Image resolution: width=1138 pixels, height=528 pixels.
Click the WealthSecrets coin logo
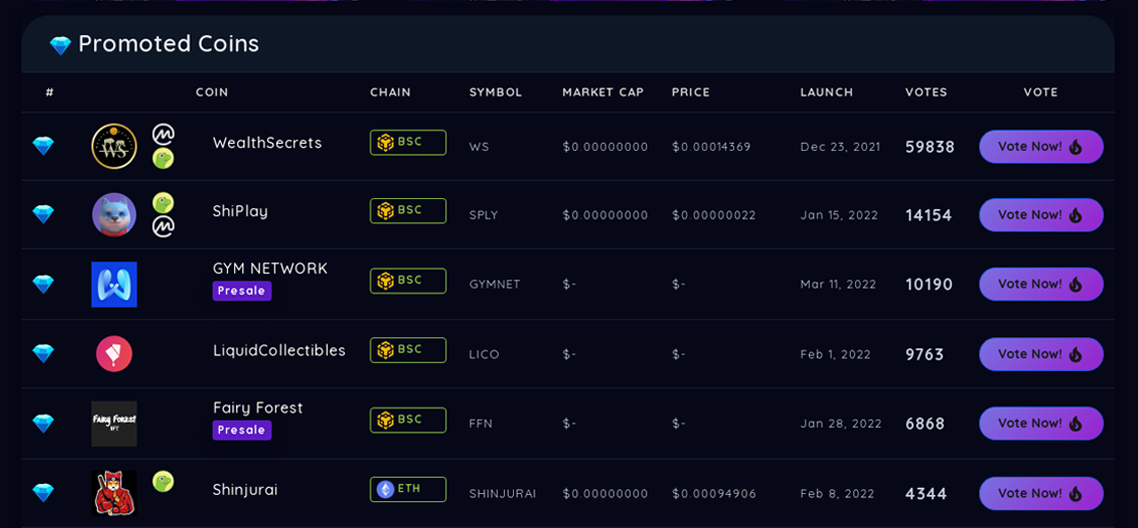click(x=114, y=146)
